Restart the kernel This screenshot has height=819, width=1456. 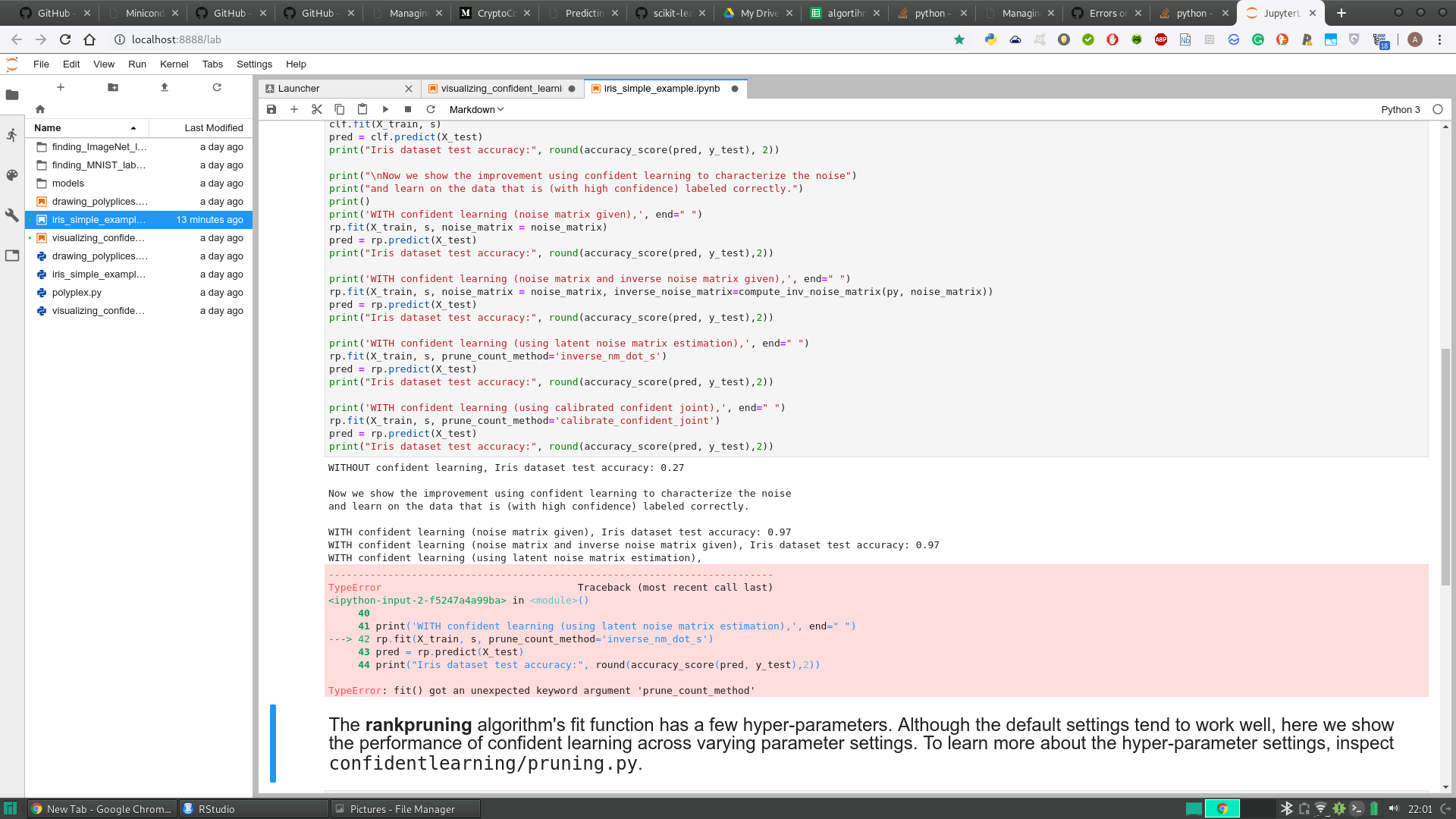[x=431, y=109]
